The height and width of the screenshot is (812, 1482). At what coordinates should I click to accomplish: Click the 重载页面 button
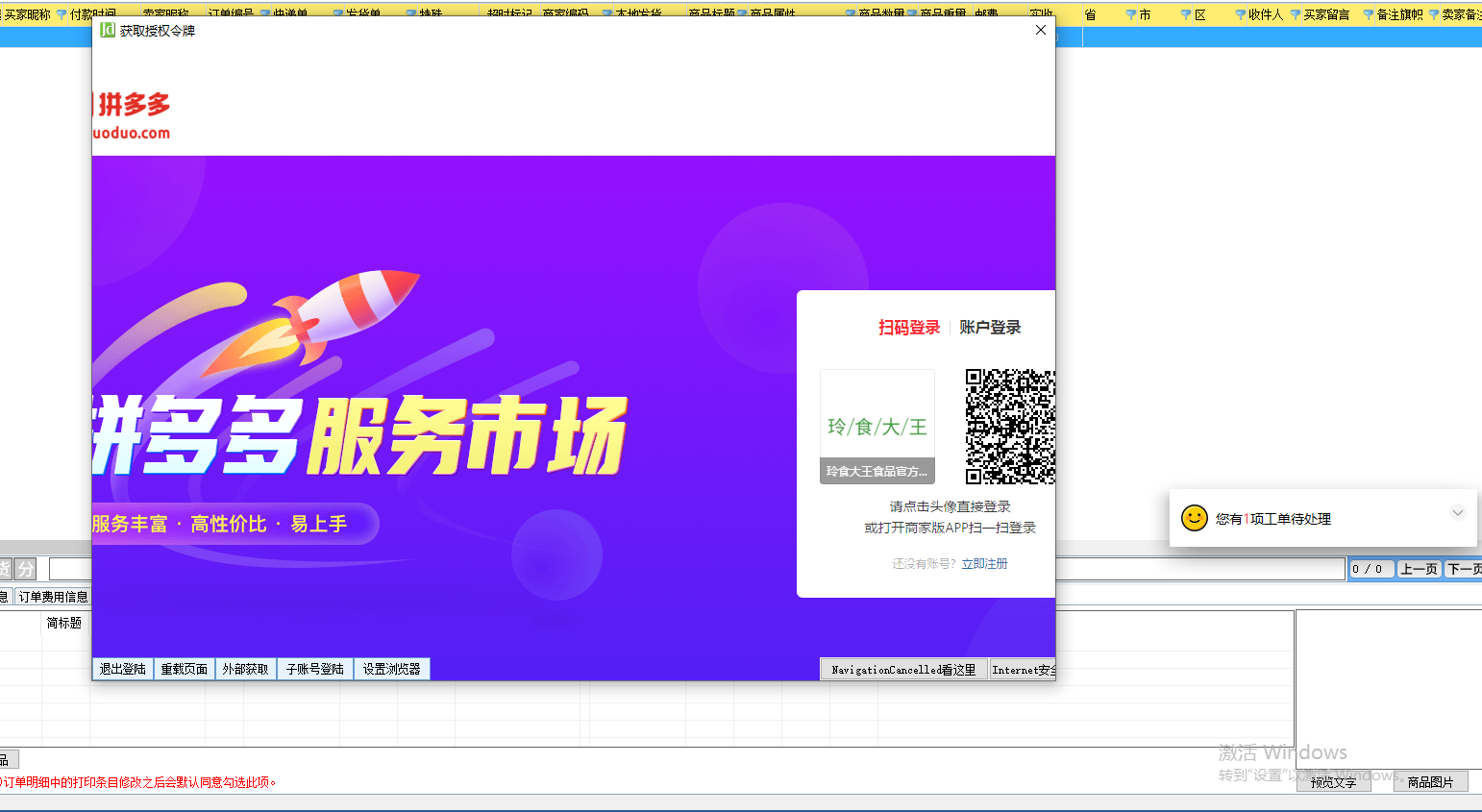pos(185,669)
